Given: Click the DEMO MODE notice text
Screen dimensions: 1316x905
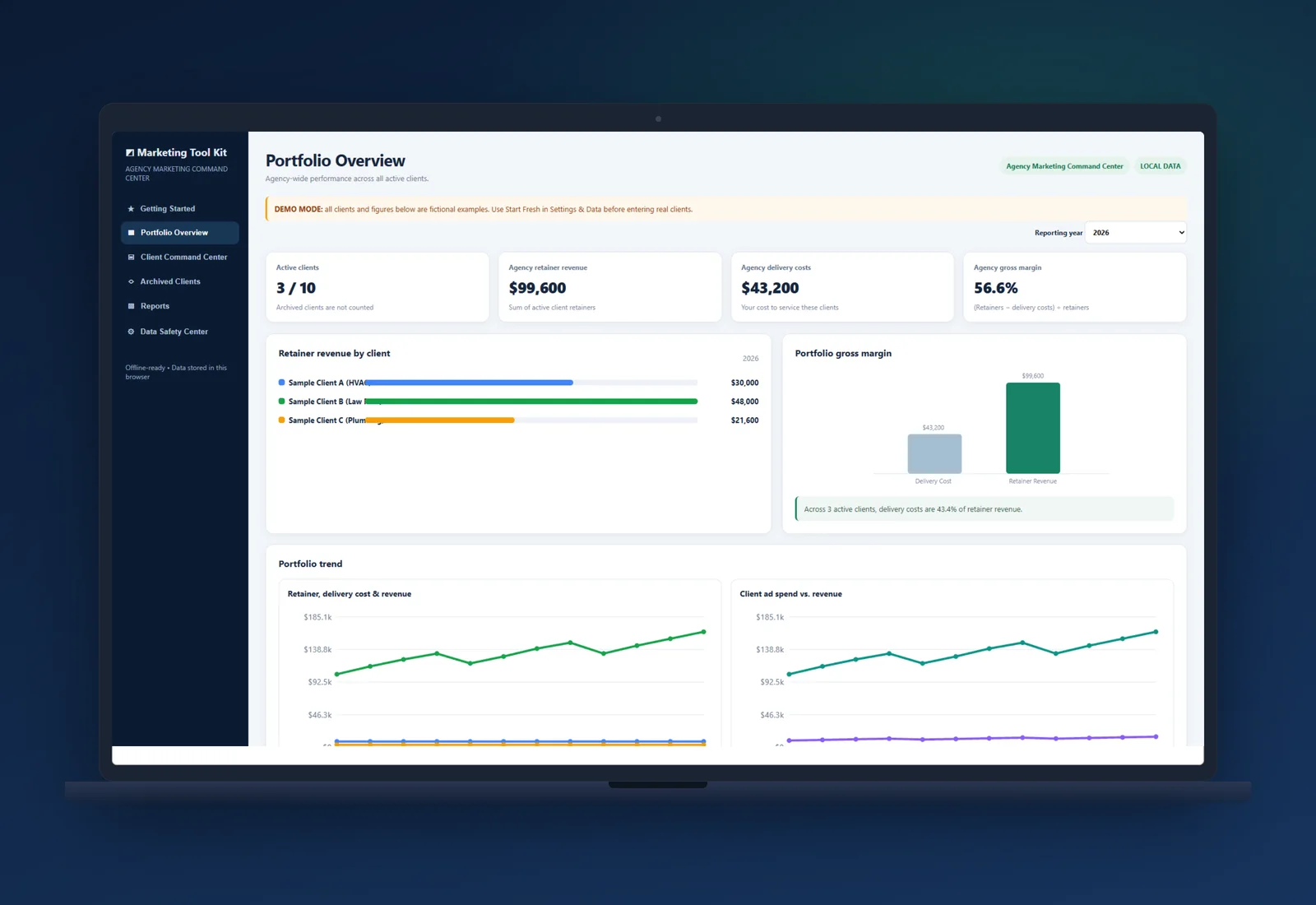Looking at the screenshot, I should [x=484, y=210].
